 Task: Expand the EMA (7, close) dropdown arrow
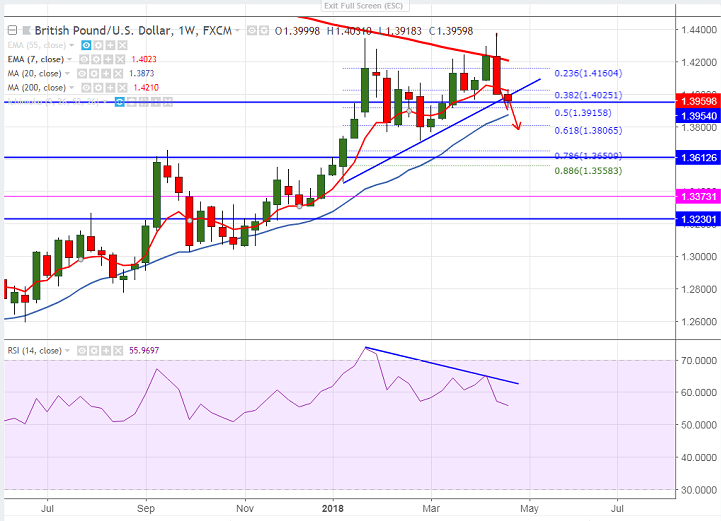[x=69, y=59]
